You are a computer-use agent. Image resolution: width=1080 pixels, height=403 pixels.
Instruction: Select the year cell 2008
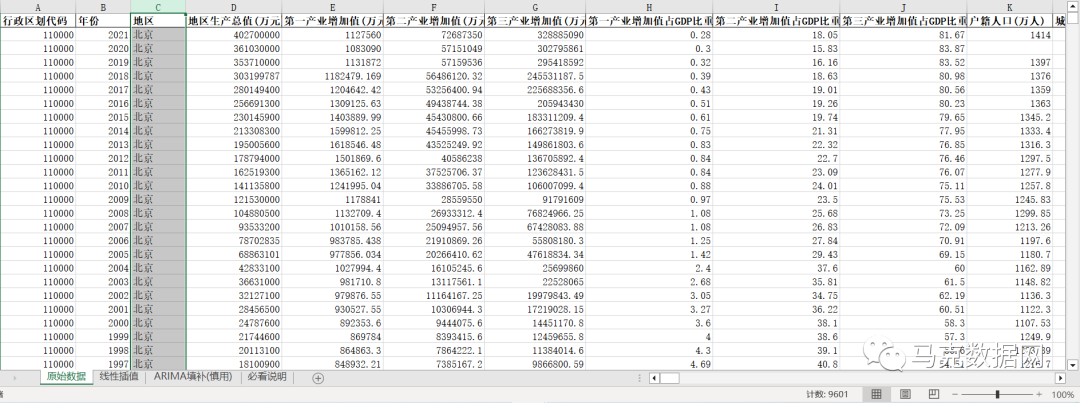103,213
